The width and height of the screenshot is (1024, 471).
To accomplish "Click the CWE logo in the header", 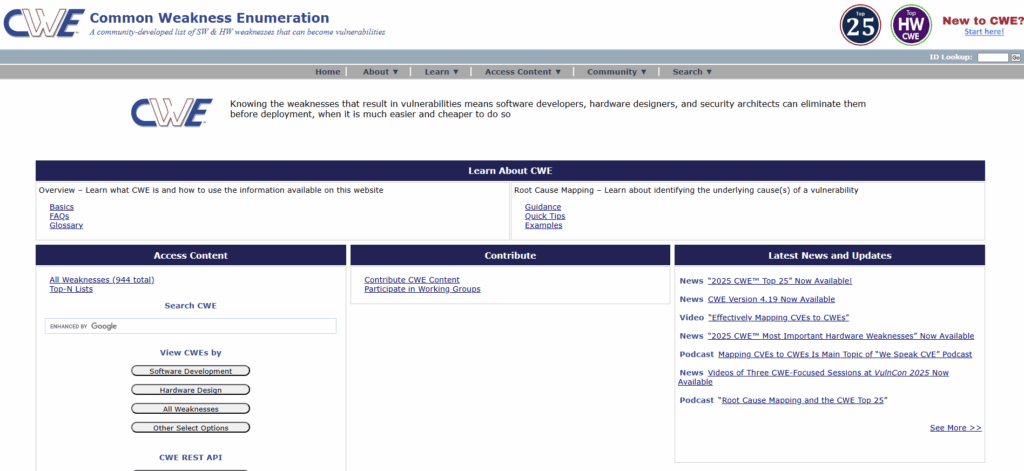I will [x=42, y=24].
